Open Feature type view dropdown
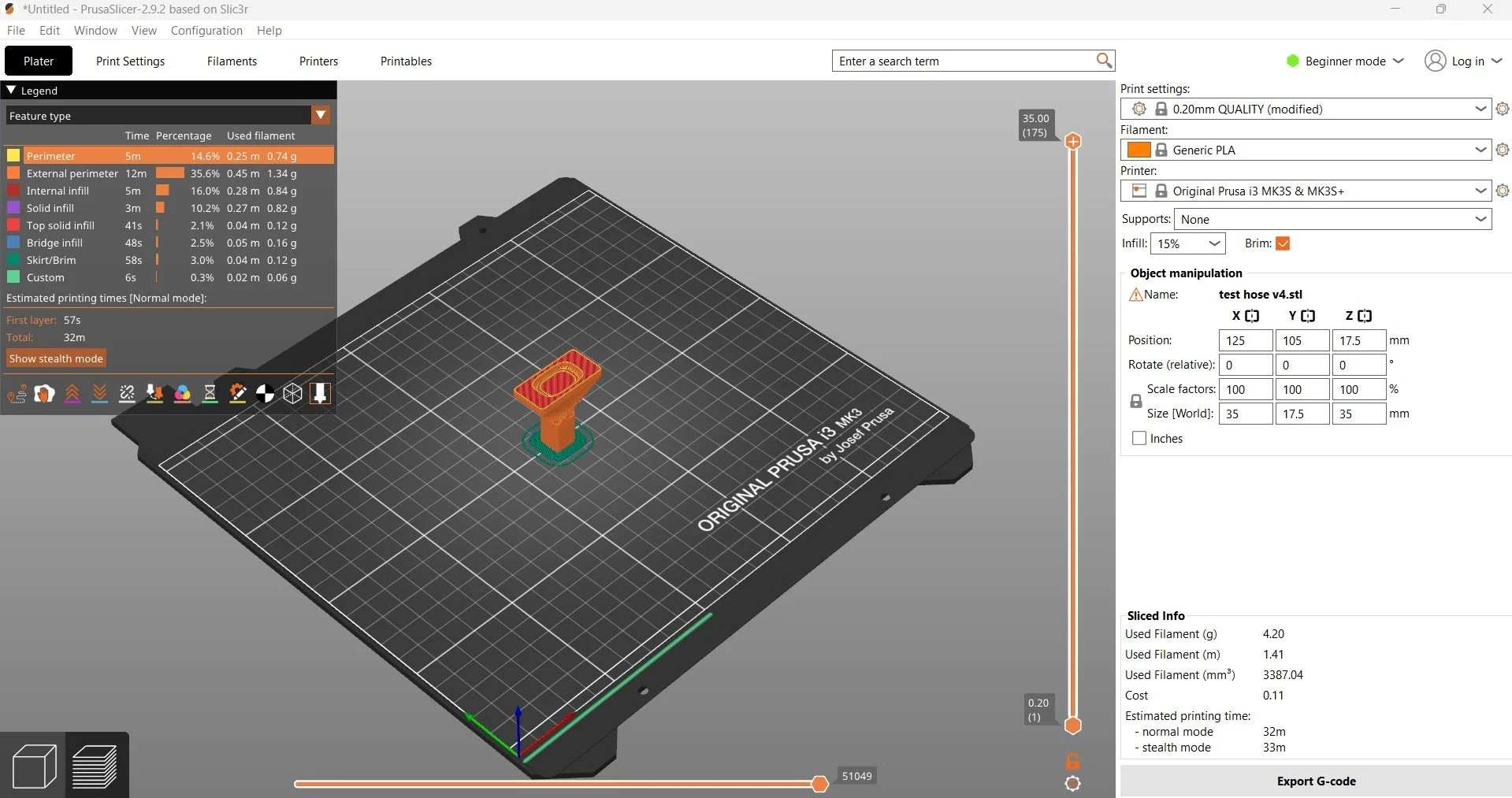This screenshot has height=798, width=1512. pos(321,115)
